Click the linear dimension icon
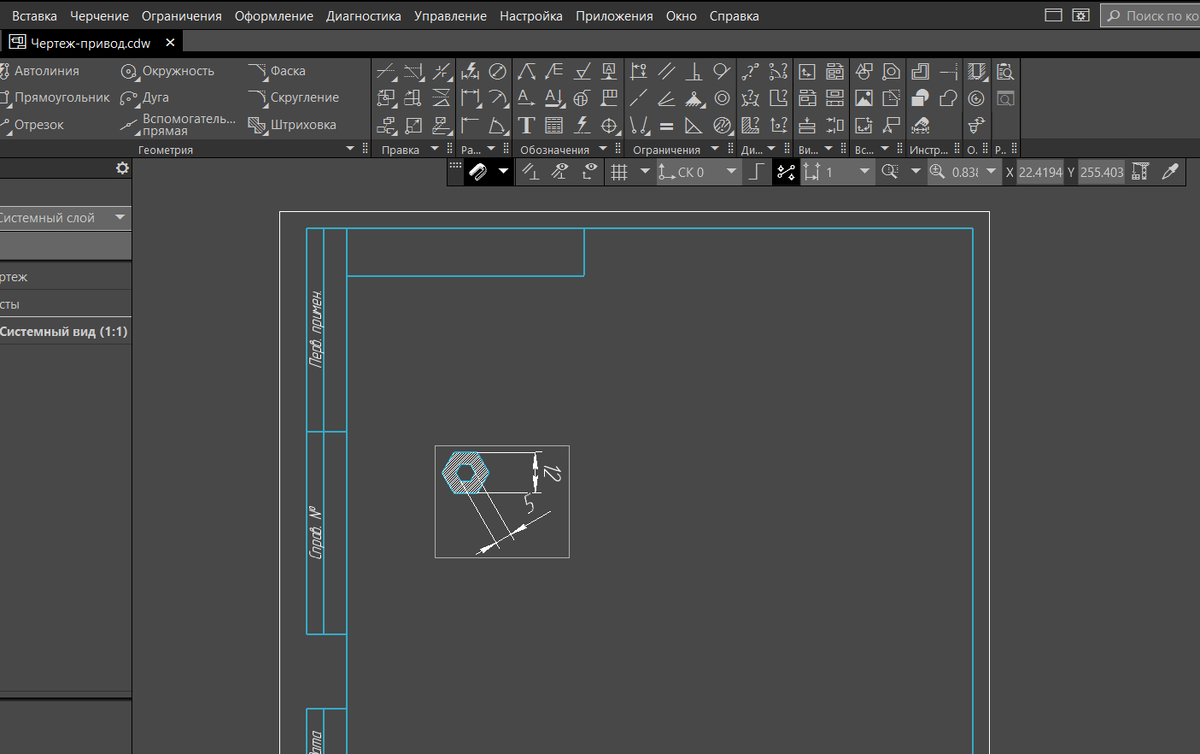 (x=470, y=98)
